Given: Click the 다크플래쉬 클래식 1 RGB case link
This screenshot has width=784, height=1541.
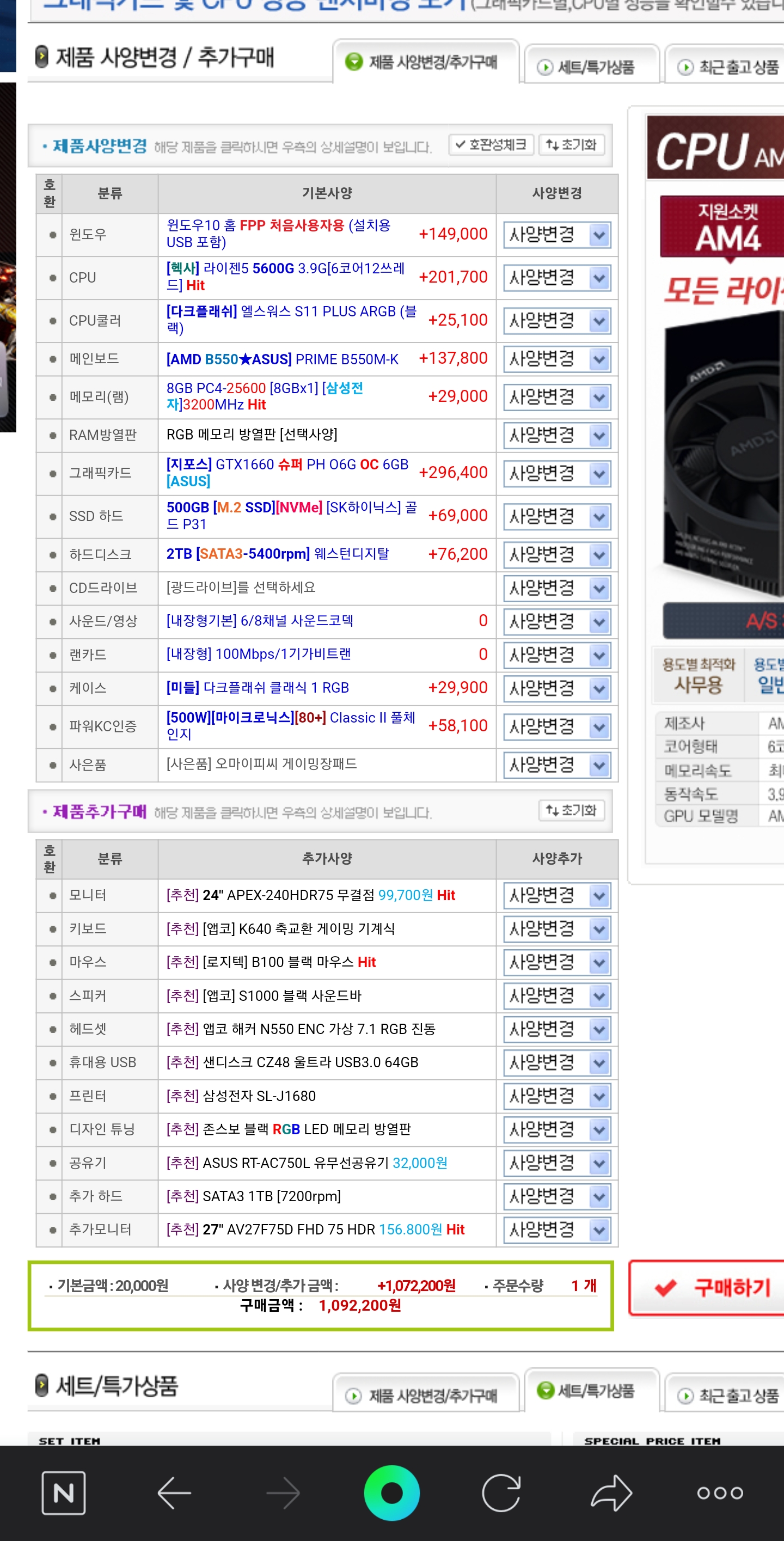Looking at the screenshot, I should [258, 687].
